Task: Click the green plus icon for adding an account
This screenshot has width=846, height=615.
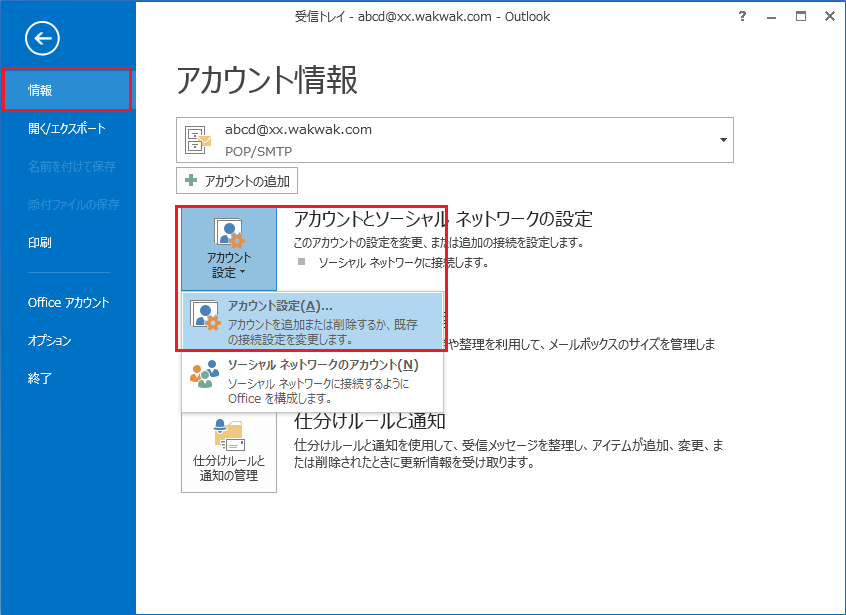Action: pyautogui.click(x=191, y=180)
